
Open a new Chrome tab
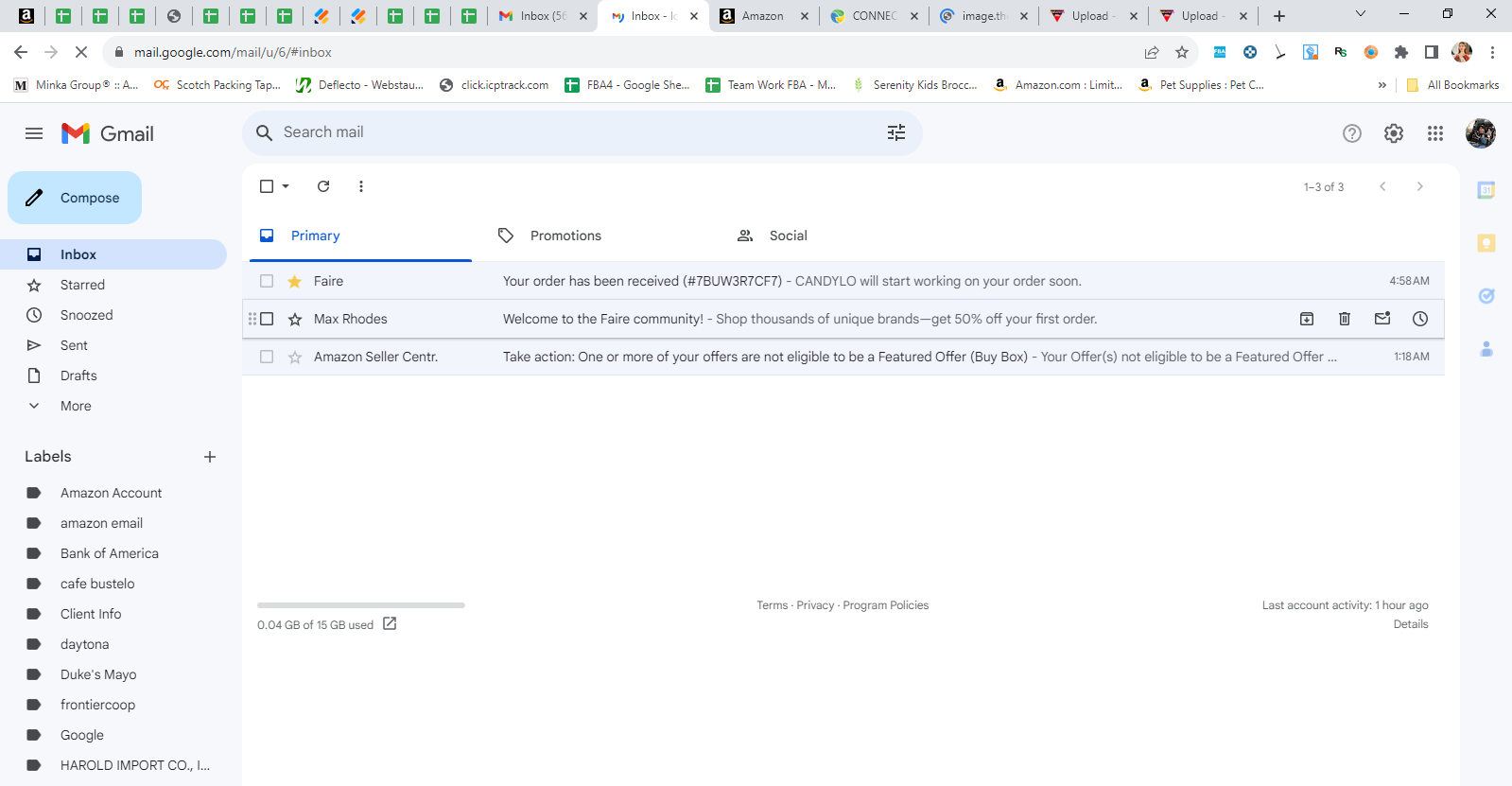[1279, 16]
